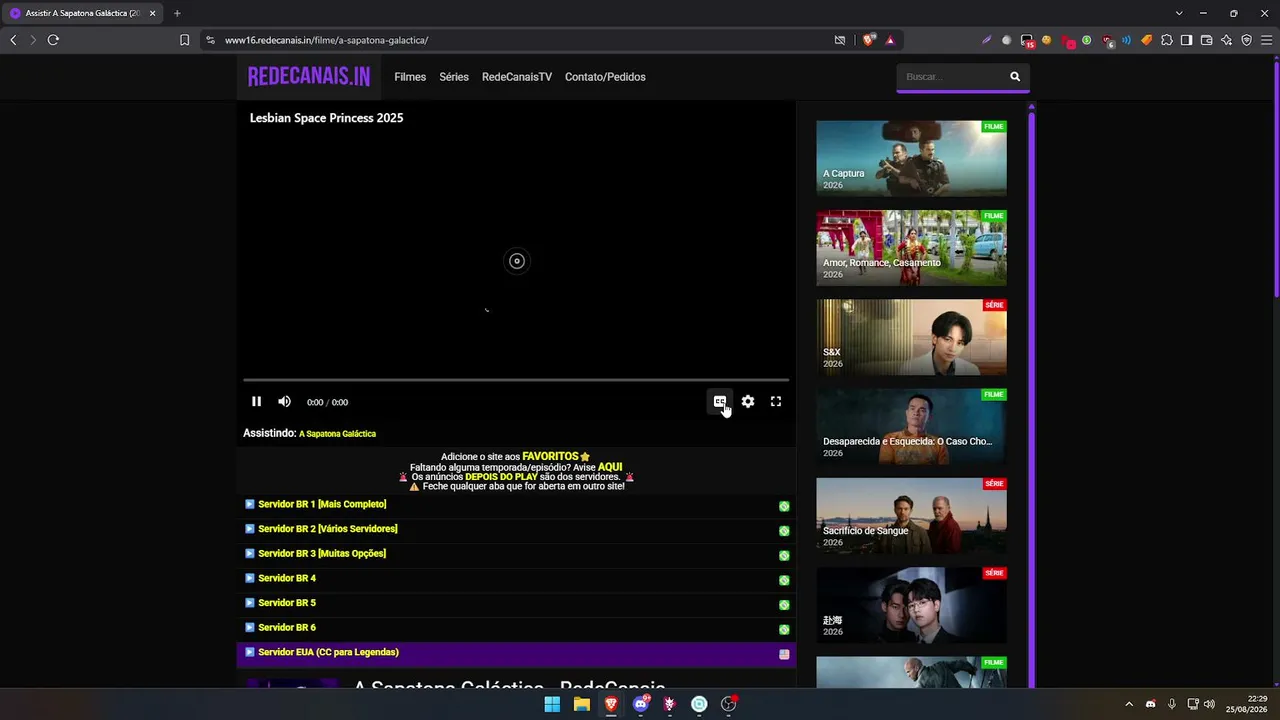Bookmark this page
The width and height of the screenshot is (1280, 720).
184,40
